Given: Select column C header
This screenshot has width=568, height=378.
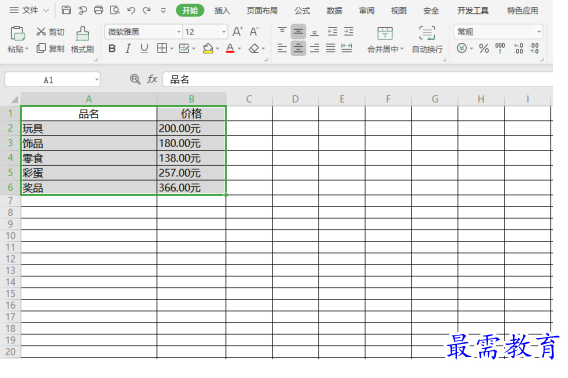Looking at the screenshot, I should tap(249, 99).
